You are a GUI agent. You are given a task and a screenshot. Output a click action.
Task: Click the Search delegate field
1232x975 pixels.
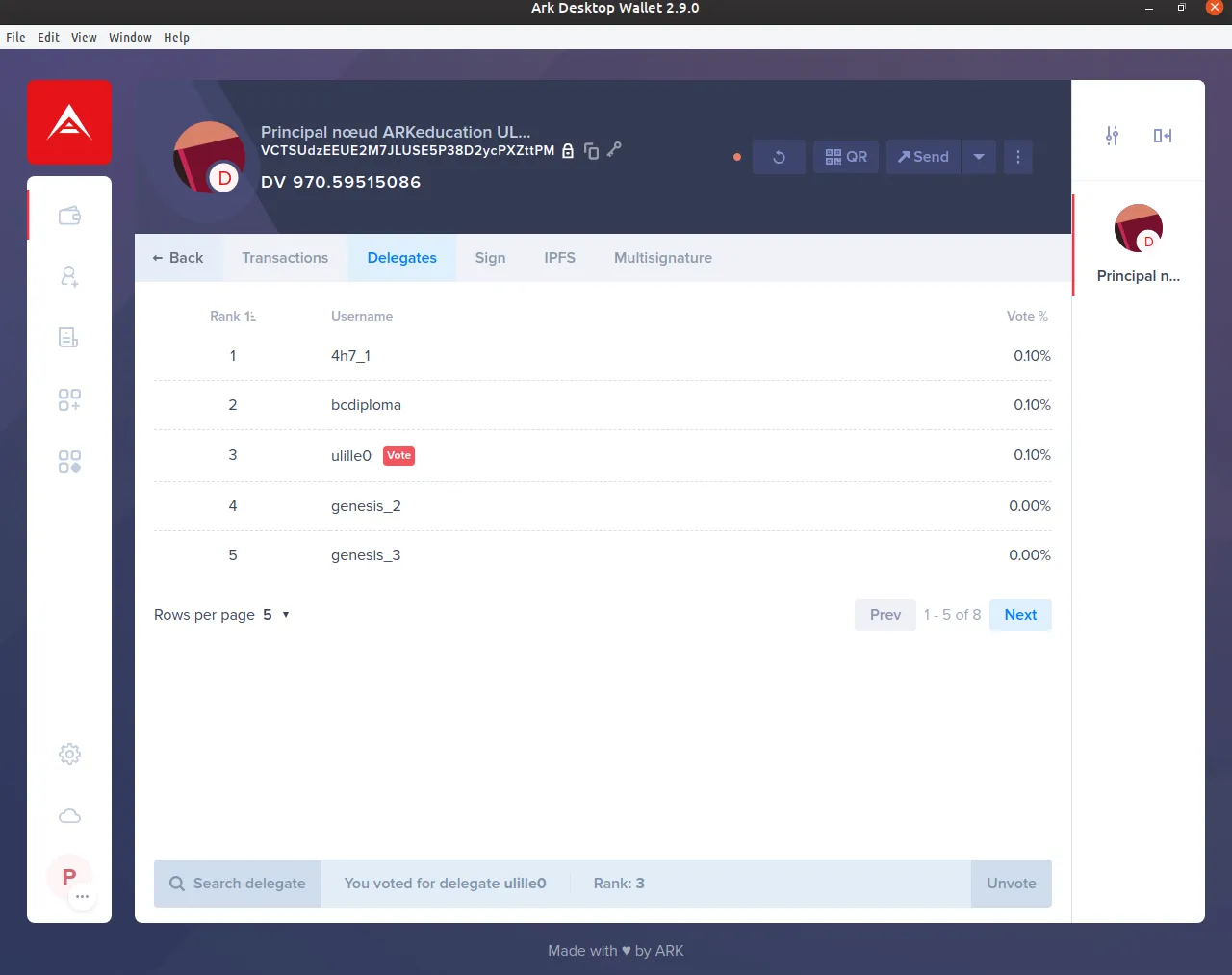point(238,884)
